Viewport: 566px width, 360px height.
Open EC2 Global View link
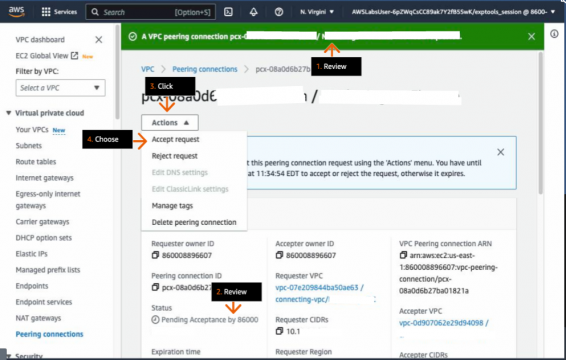pyautogui.click(x=42, y=56)
